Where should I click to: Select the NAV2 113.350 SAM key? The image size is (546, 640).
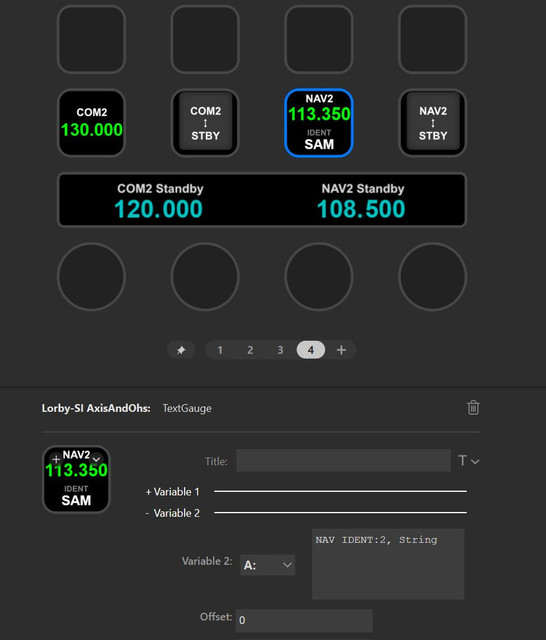319,122
